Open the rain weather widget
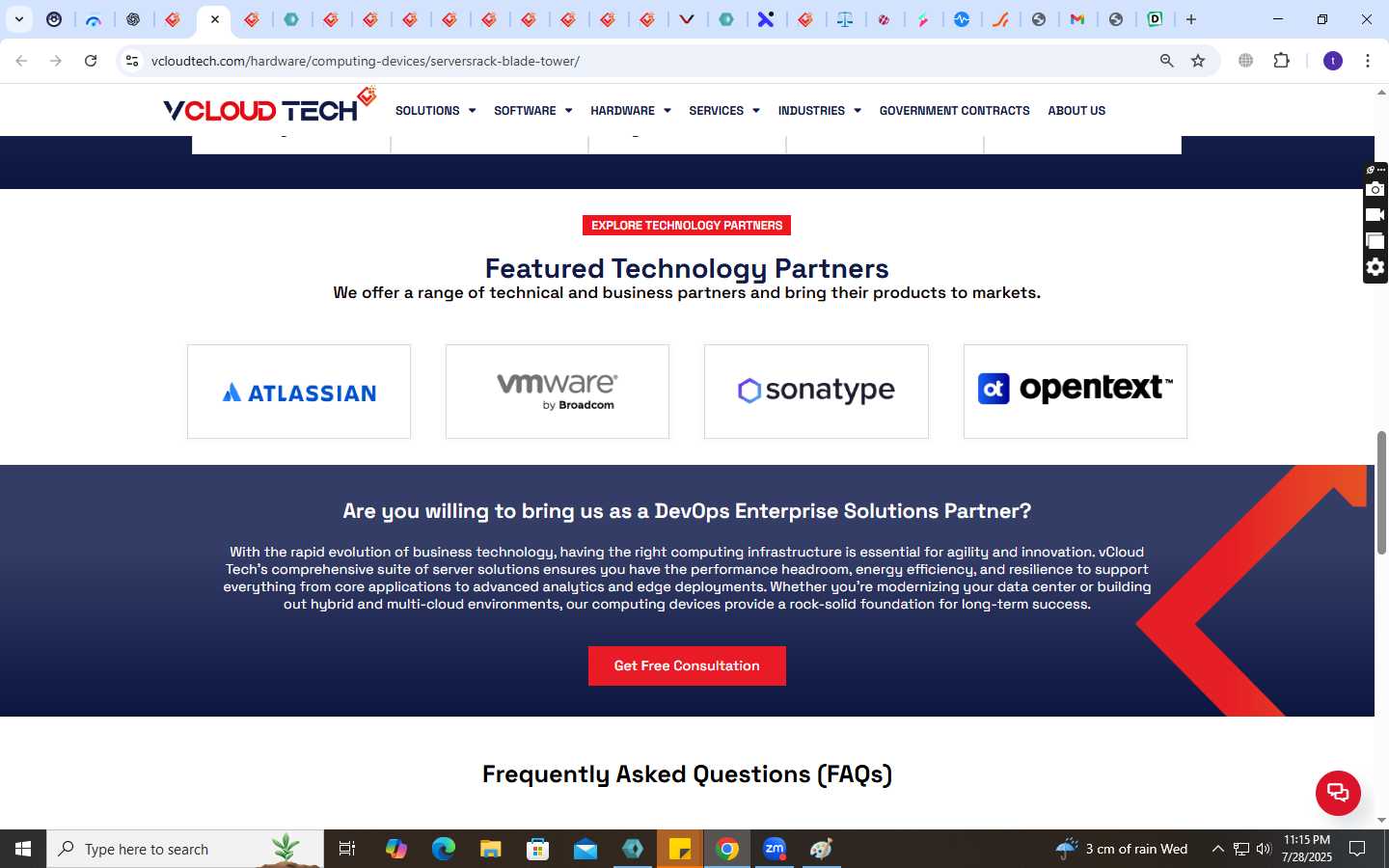Screen dimensions: 1389x868 tap(1122, 849)
